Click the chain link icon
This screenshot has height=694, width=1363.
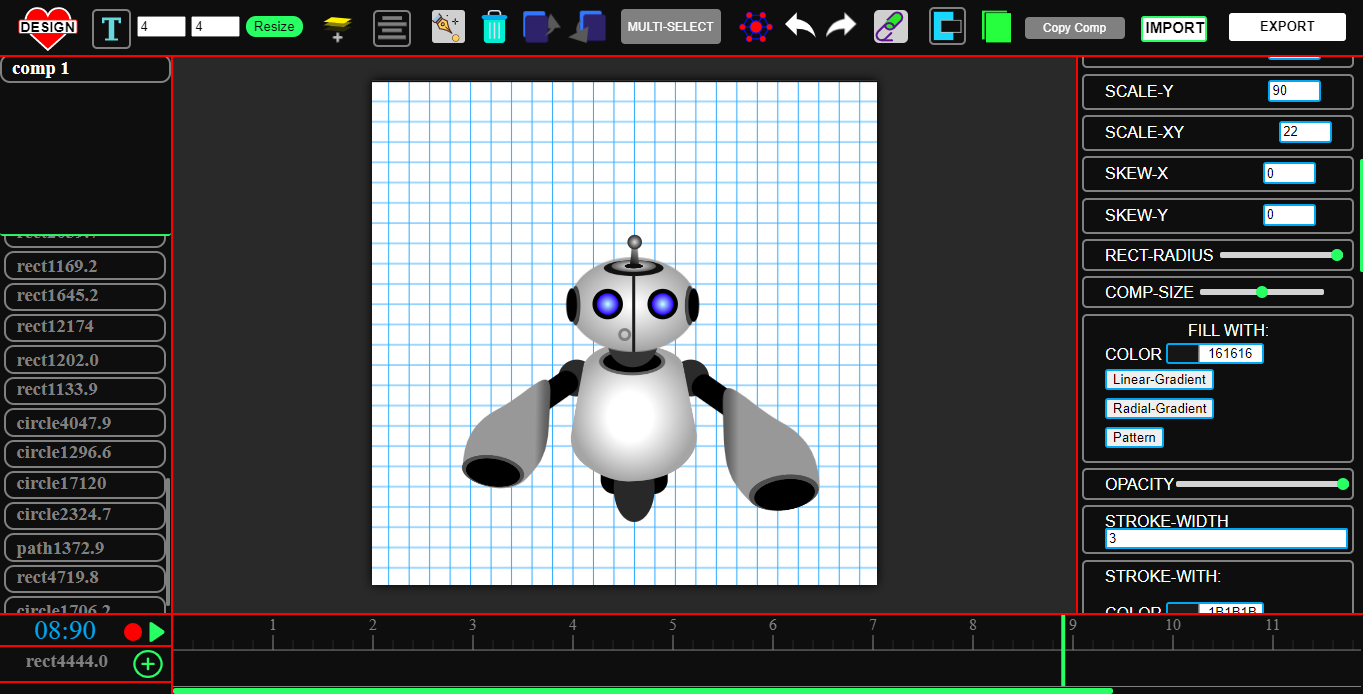[890, 27]
